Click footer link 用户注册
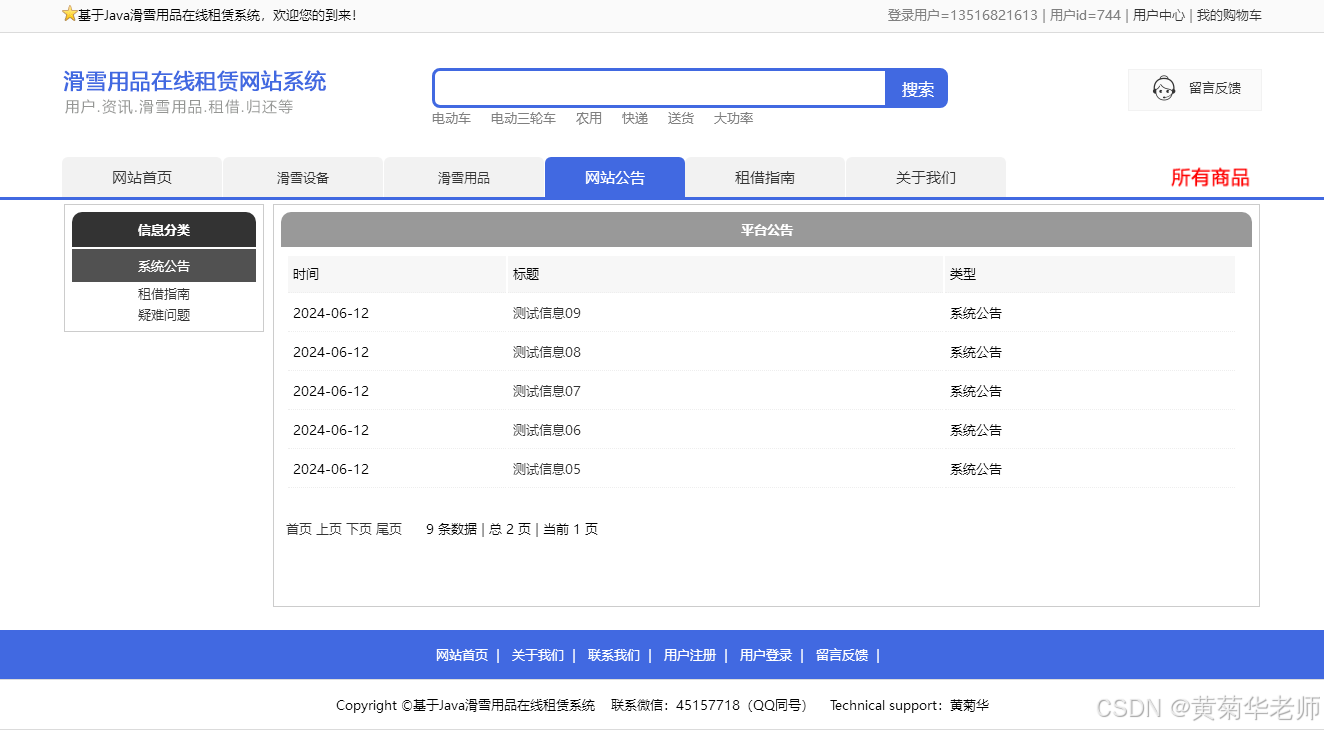Image resolution: width=1324 pixels, height=730 pixels. click(x=690, y=655)
